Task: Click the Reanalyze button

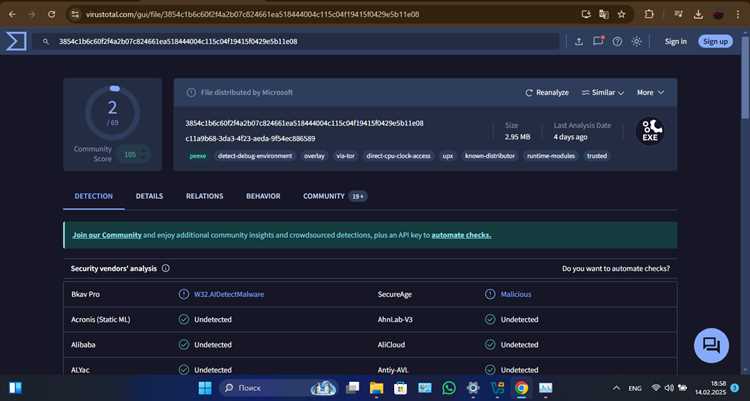Action: click(x=547, y=92)
